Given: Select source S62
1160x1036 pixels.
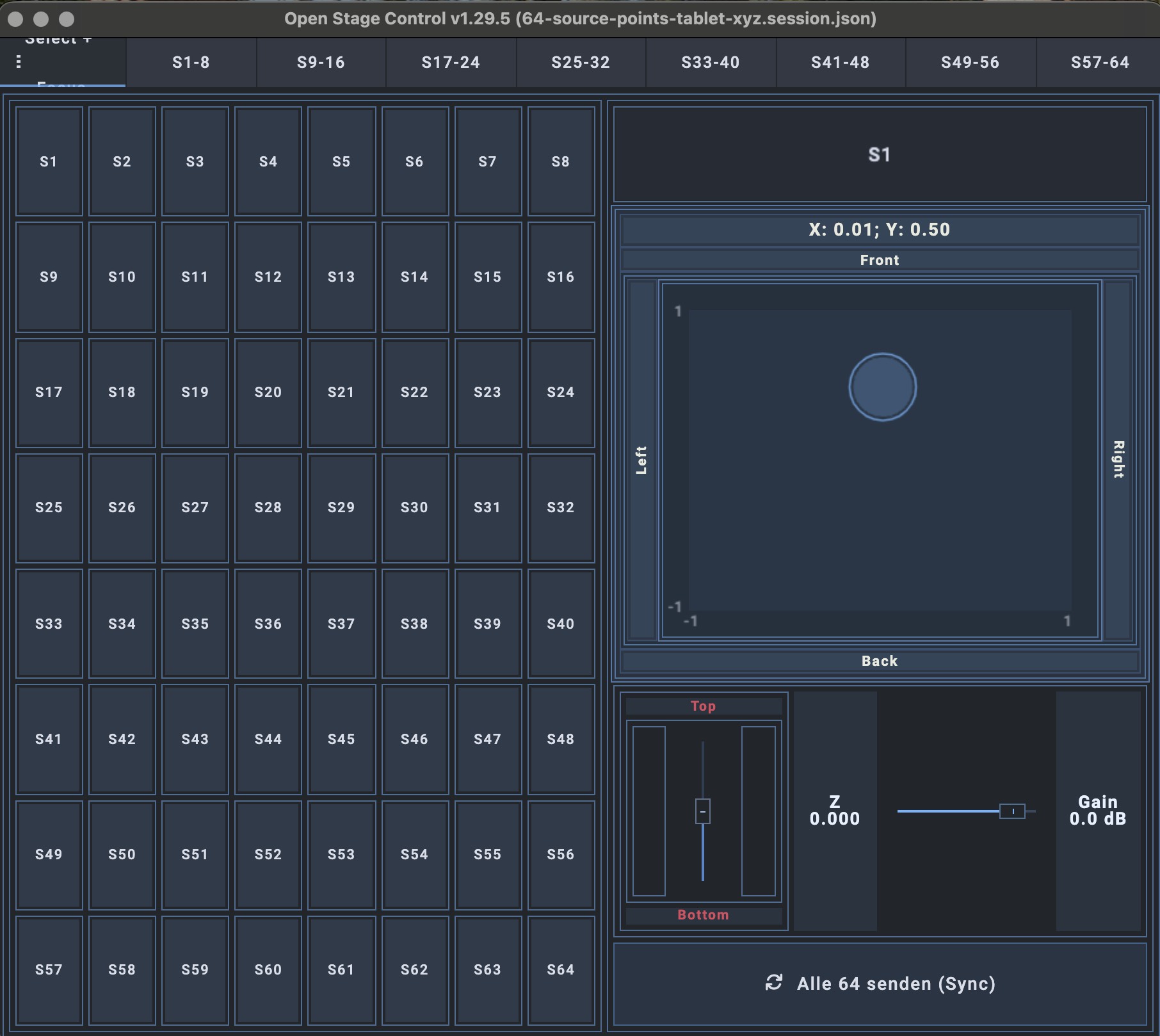Looking at the screenshot, I should click(x=415, y=969).
